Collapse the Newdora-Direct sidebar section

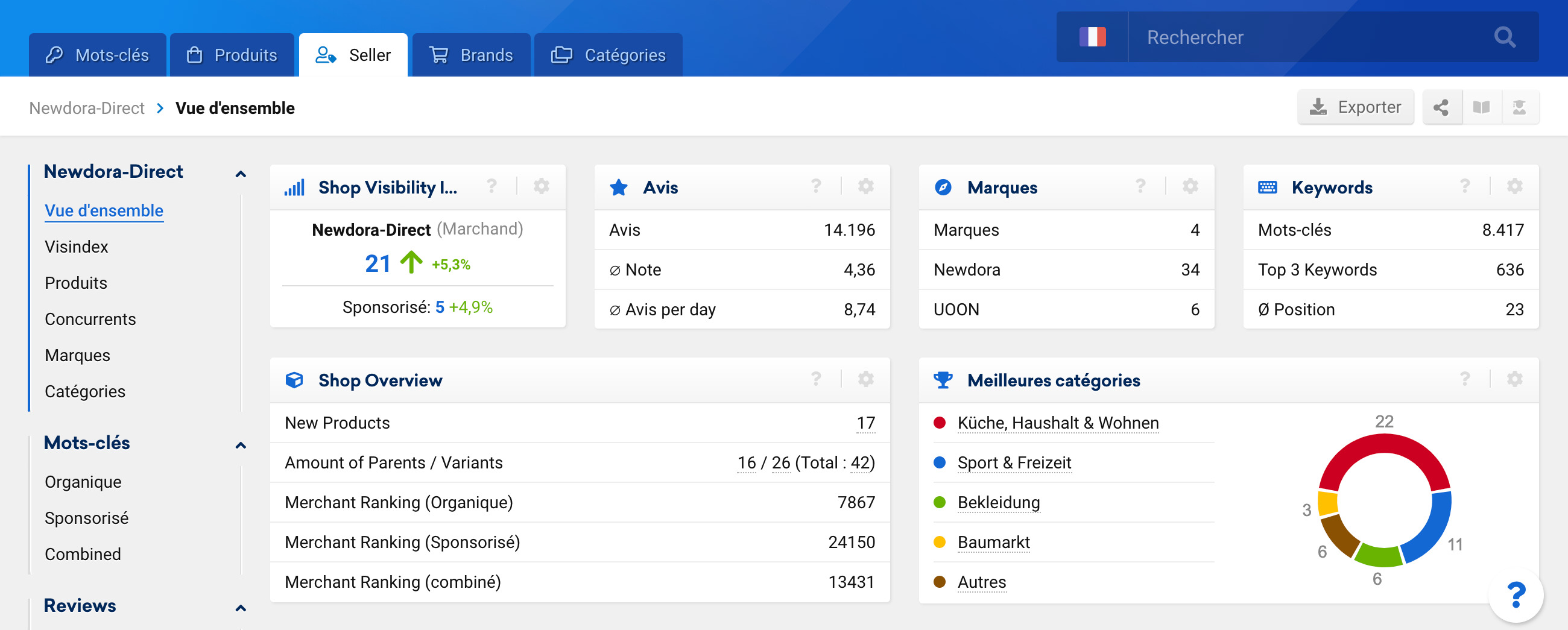(x=241, y=174)
